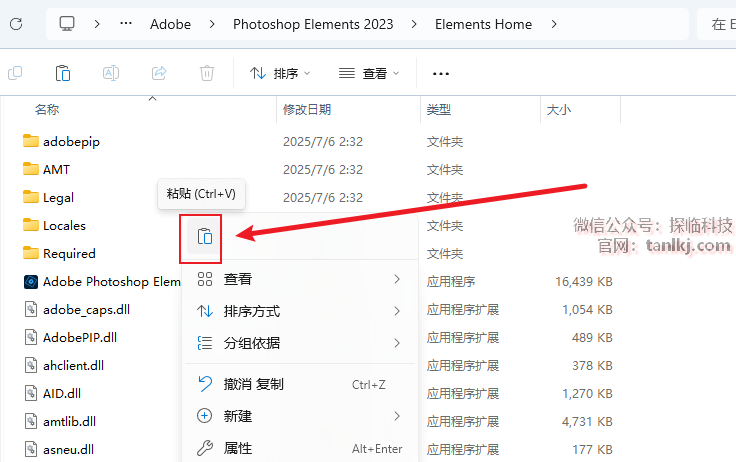Expand the chevron after Adobe breadcrumb
This screenshot has height=462, width=736.
pos(212,24)
